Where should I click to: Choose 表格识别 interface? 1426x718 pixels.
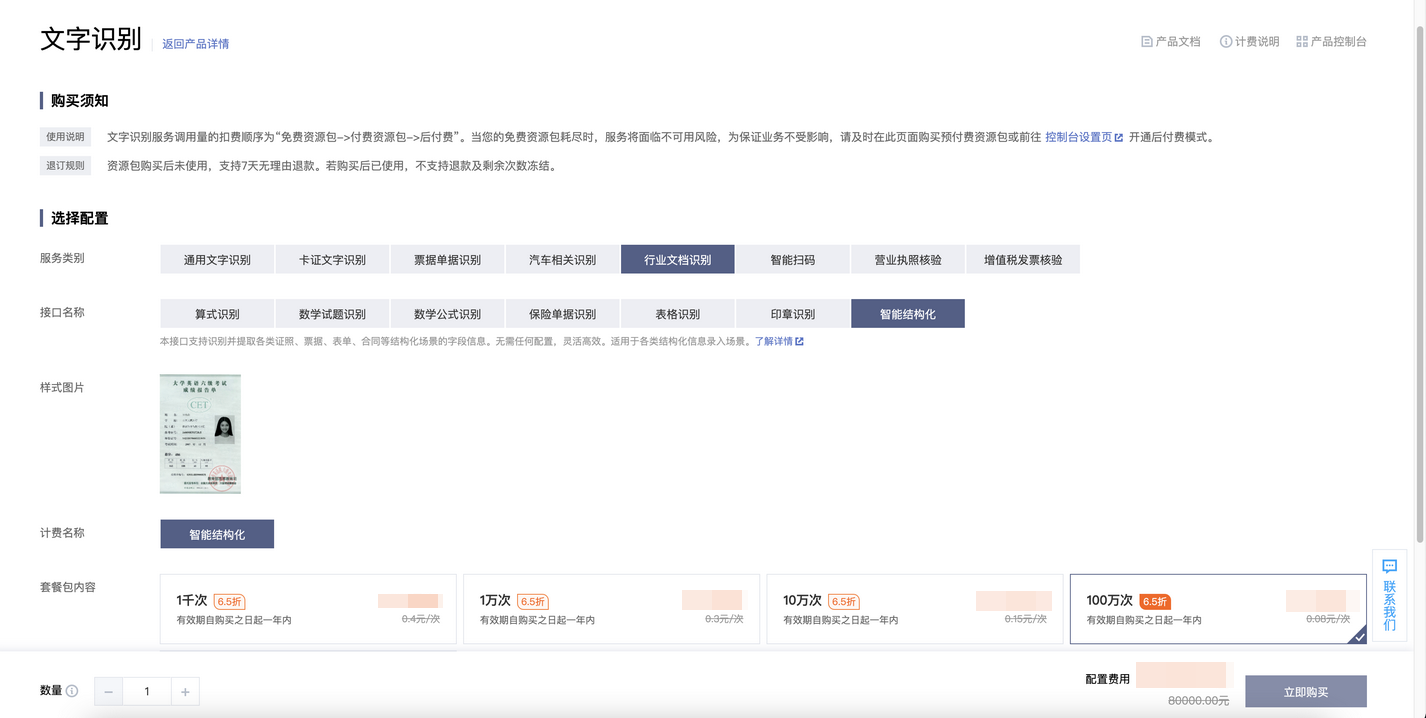(678, 314)
